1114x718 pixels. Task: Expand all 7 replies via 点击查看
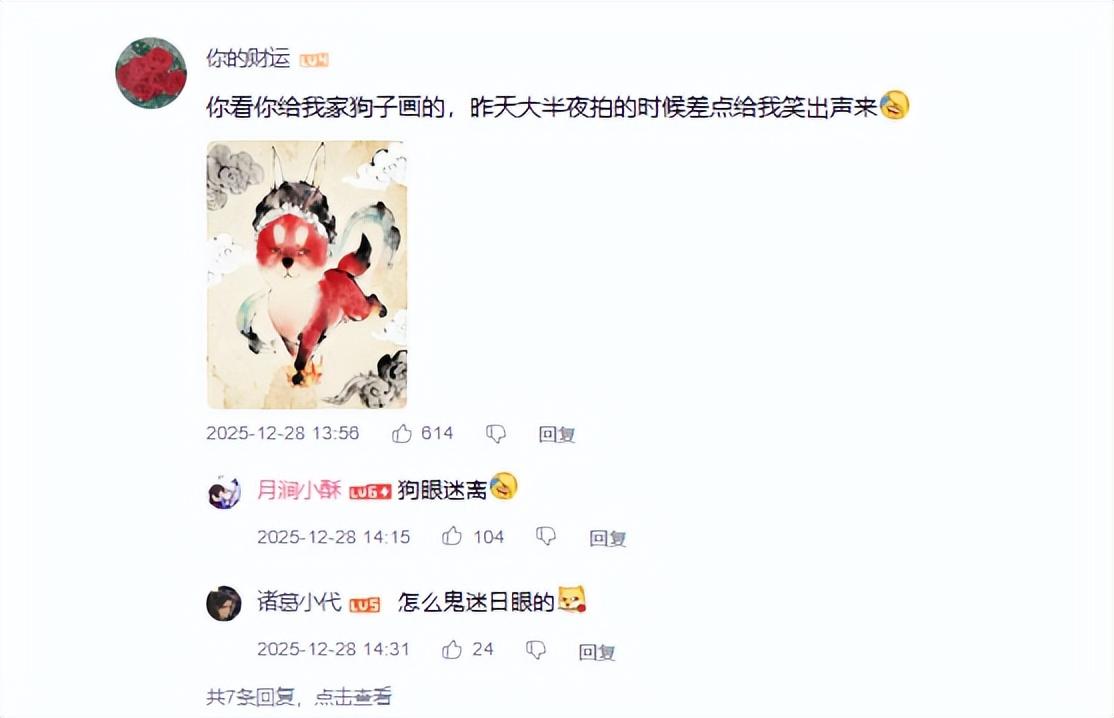pos(353,697)
